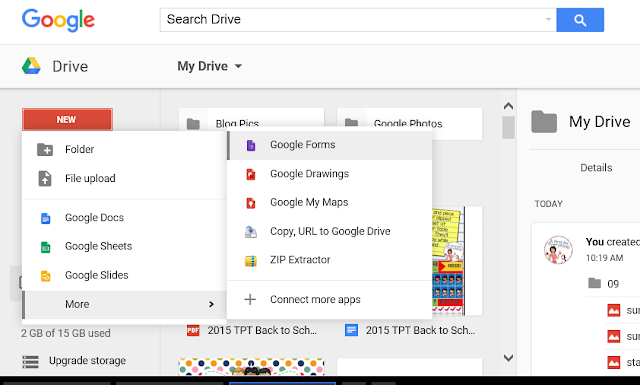Select Google Slides menu entry

click(x=124, y=275)
